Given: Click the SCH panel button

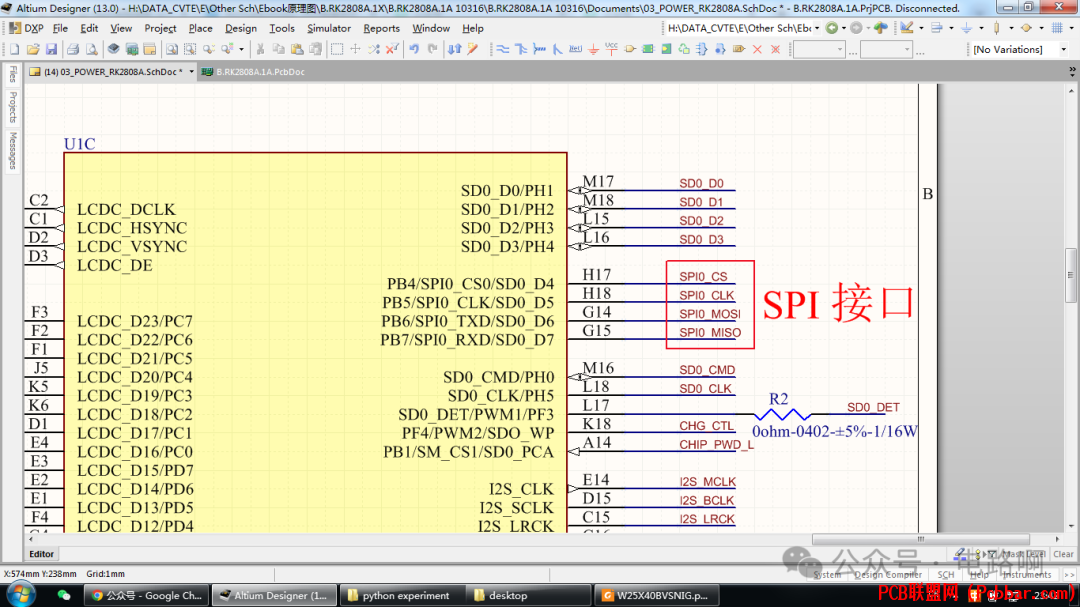Looking at the screenshot, I should 946,575.
